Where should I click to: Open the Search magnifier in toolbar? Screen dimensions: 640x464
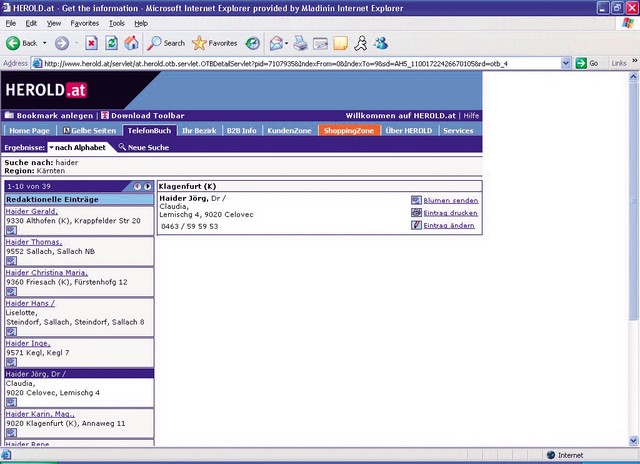pyautogui.click(x=166, y=43)
